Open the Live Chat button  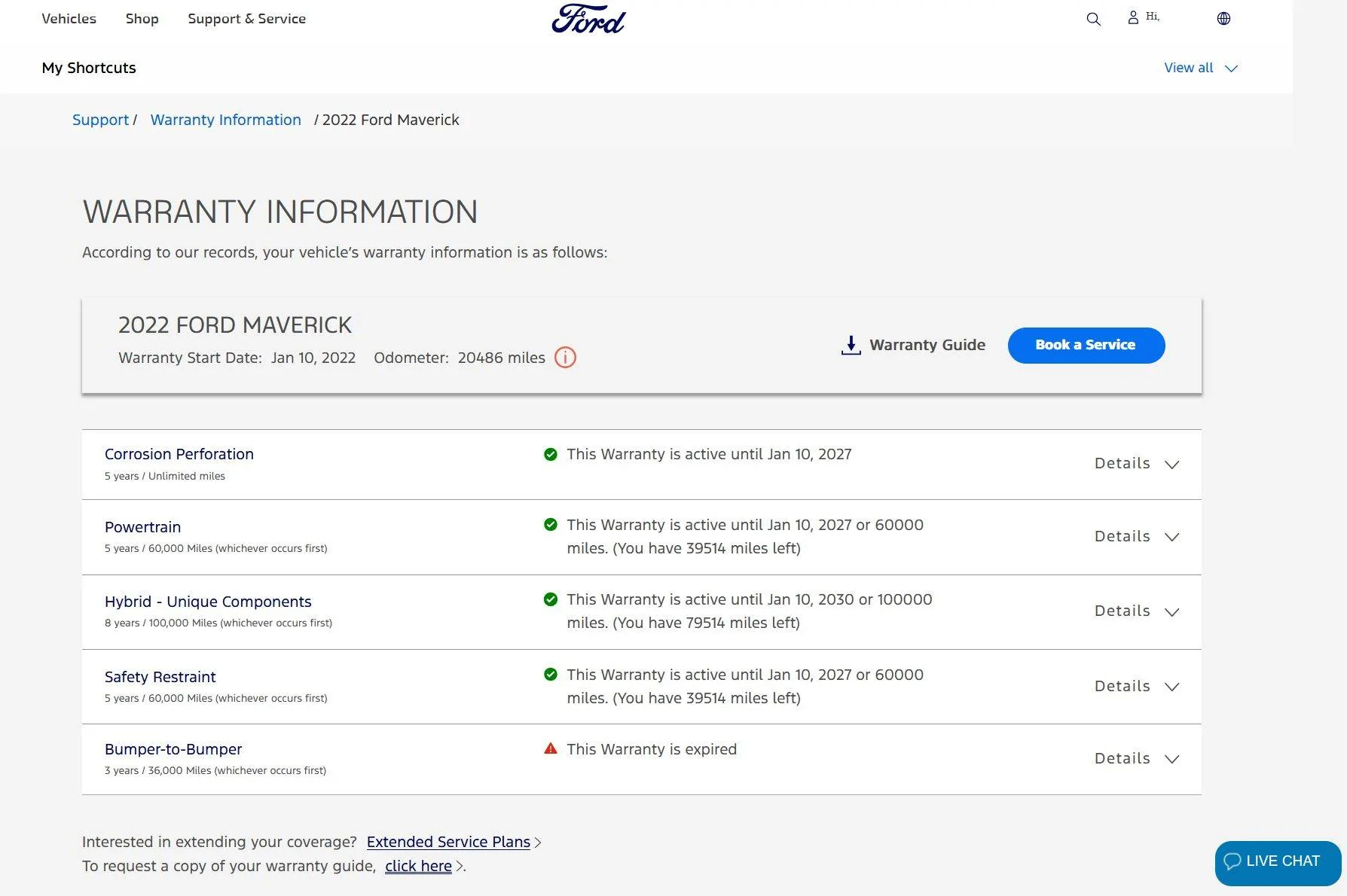tap(1278, 863)
